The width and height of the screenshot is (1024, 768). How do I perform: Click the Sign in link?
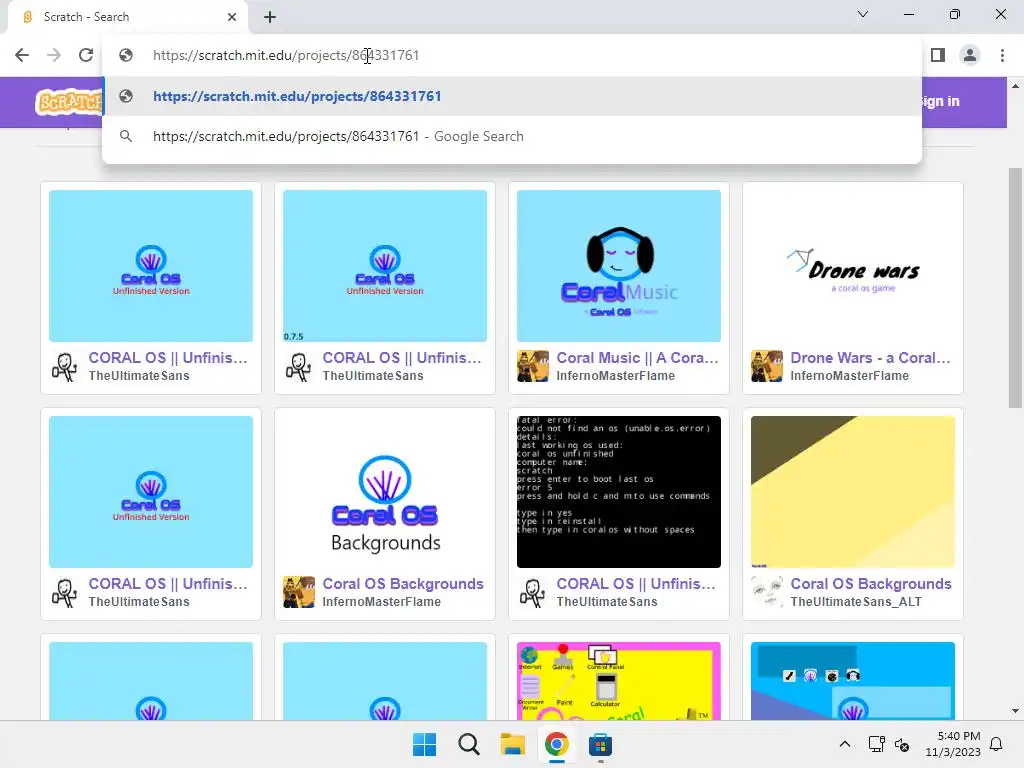[939, 101]
